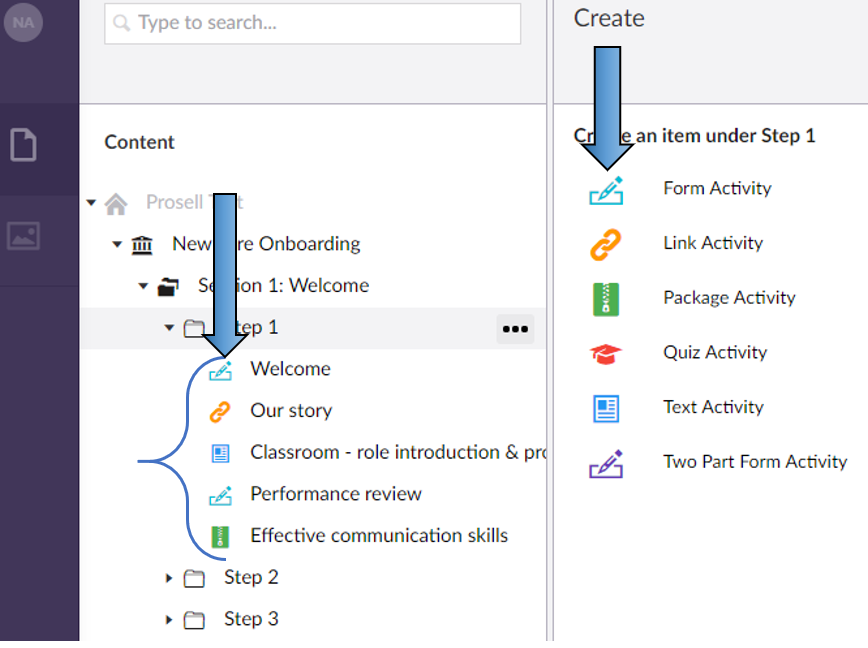Viewport: 868px width, 648px height.
Task: Expand the Step 3 folder
Action: click(168, 619)
